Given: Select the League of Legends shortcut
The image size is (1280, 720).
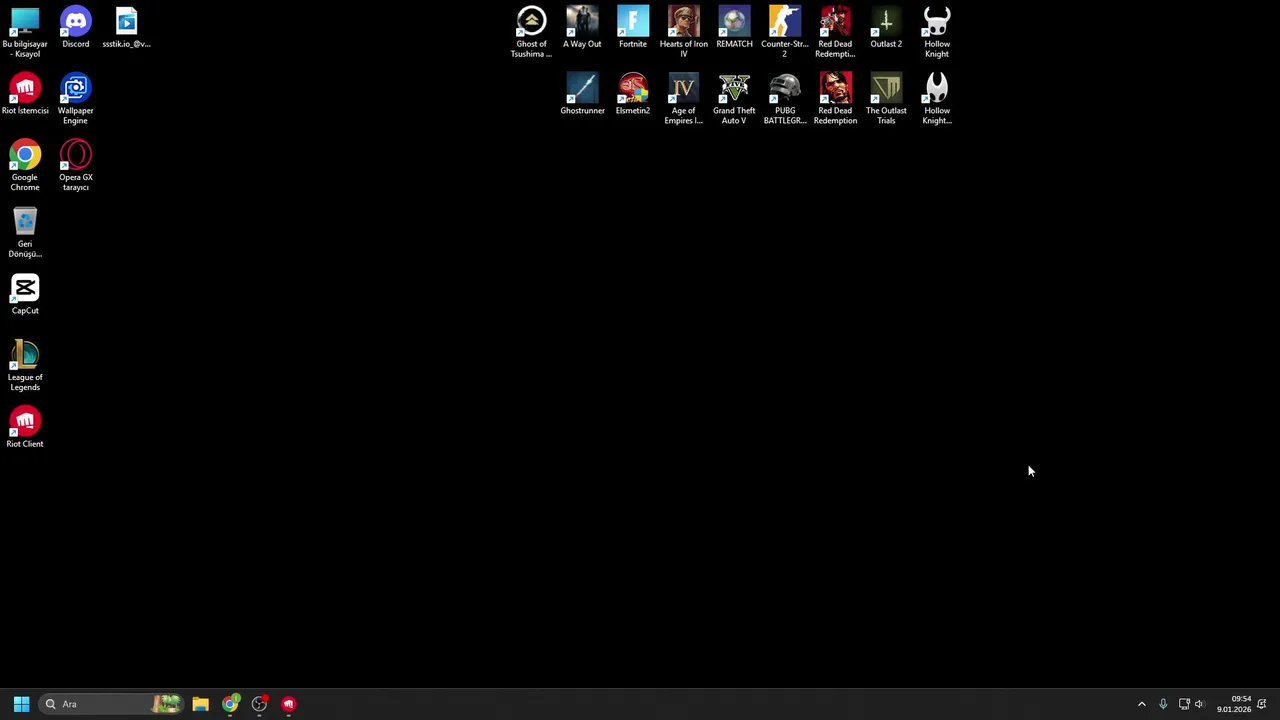Looking at the screenshot, I should (25, 366).
